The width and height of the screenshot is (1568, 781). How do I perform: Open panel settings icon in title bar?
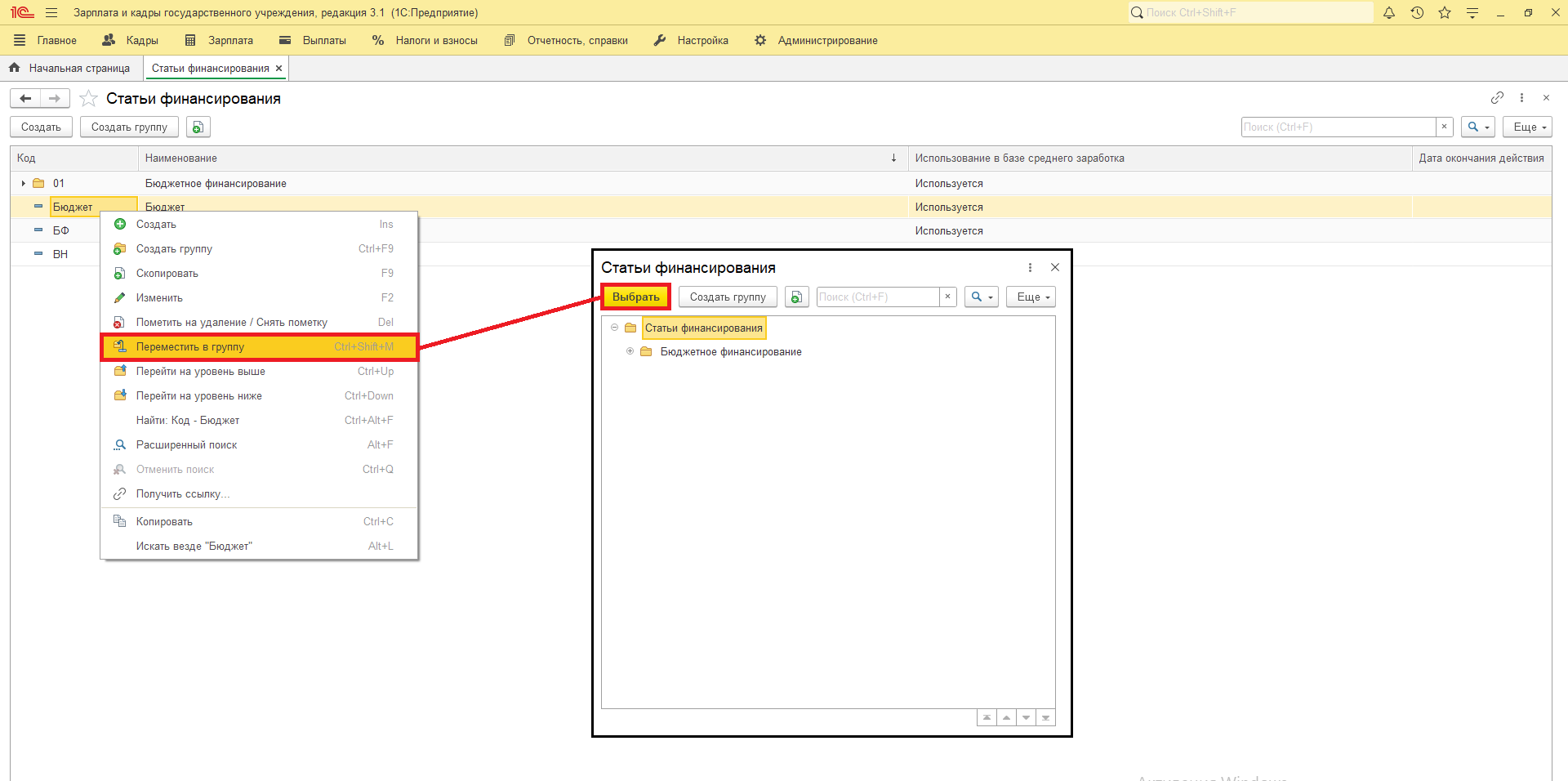(x=1472, y=12)
